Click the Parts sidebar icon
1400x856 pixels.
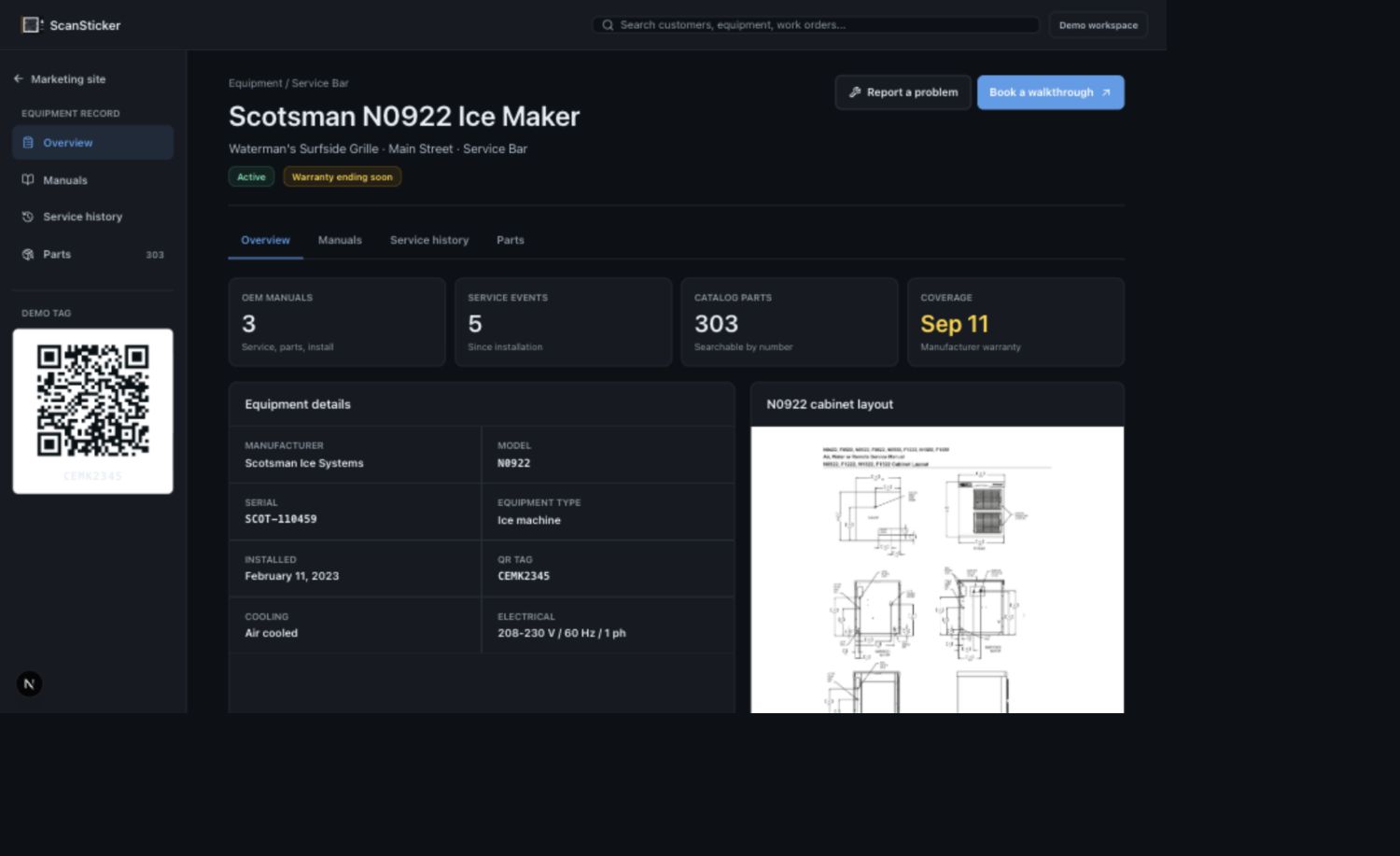(28, 254)
